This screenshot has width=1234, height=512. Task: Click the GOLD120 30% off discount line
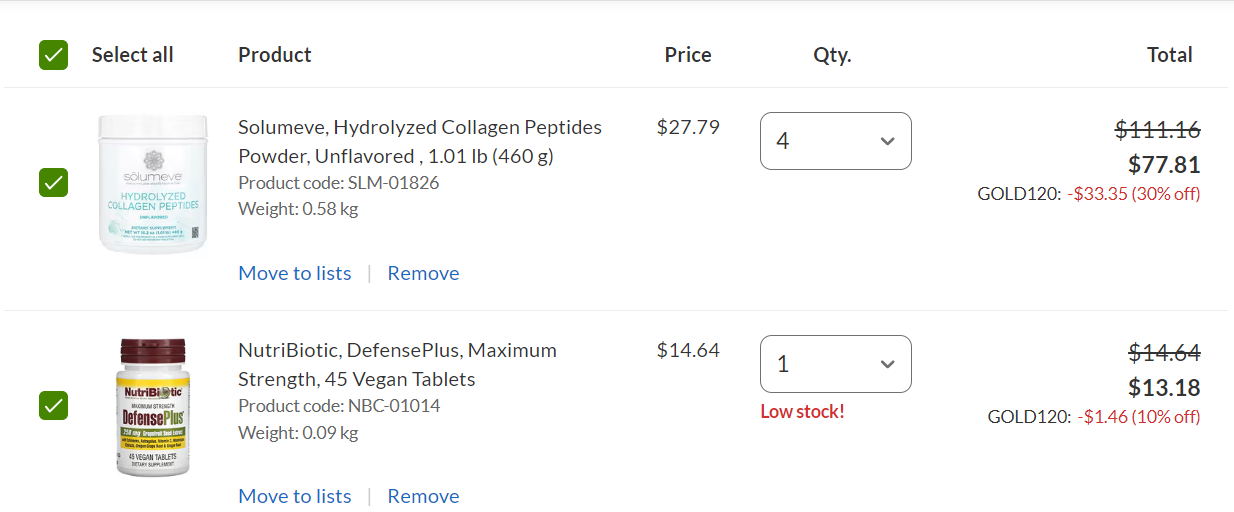[x=1088, y=194]
